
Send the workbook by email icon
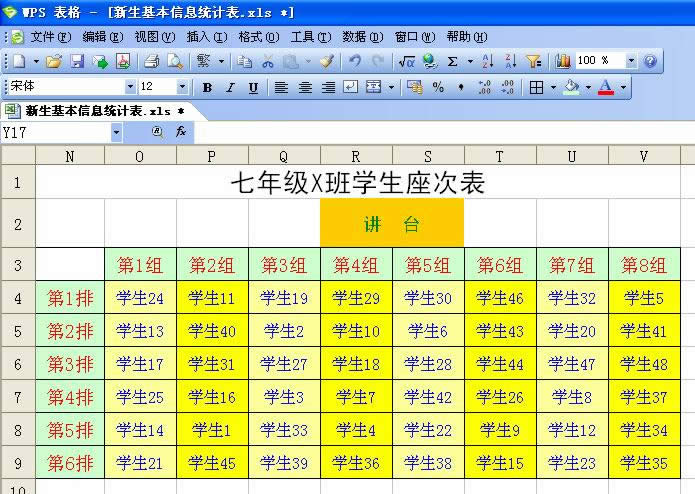(x=100, y=61)
